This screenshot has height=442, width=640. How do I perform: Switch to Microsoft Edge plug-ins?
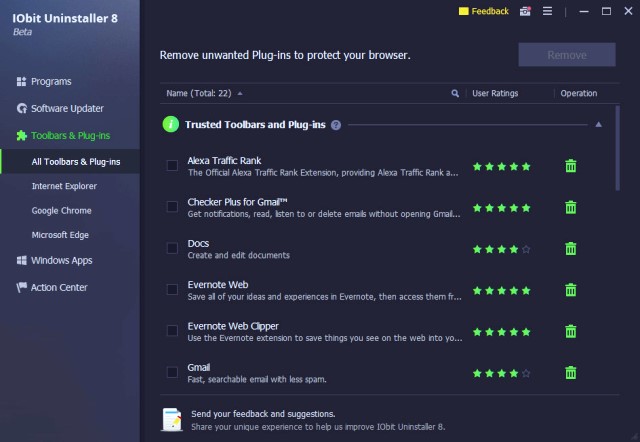60,235
